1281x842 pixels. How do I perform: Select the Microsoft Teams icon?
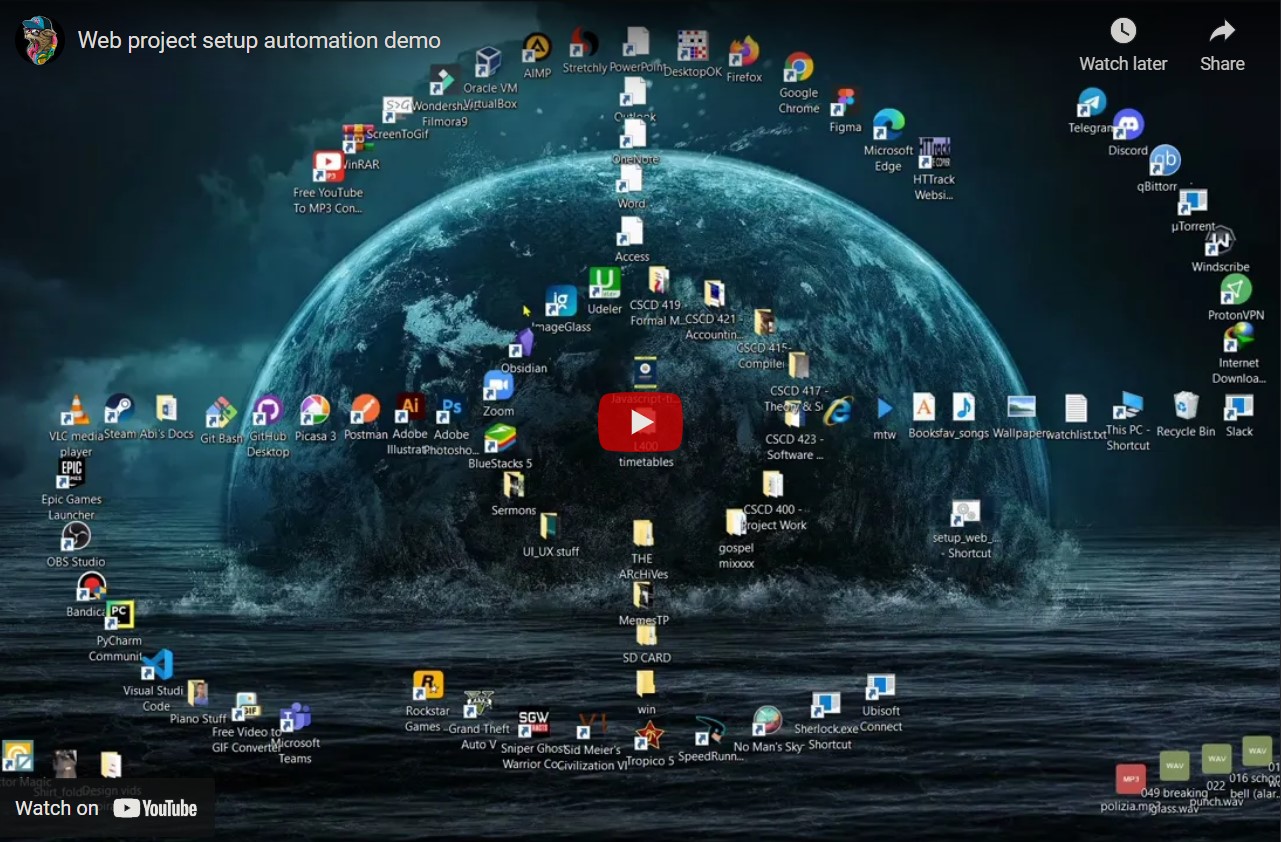[x=295, y=718]
